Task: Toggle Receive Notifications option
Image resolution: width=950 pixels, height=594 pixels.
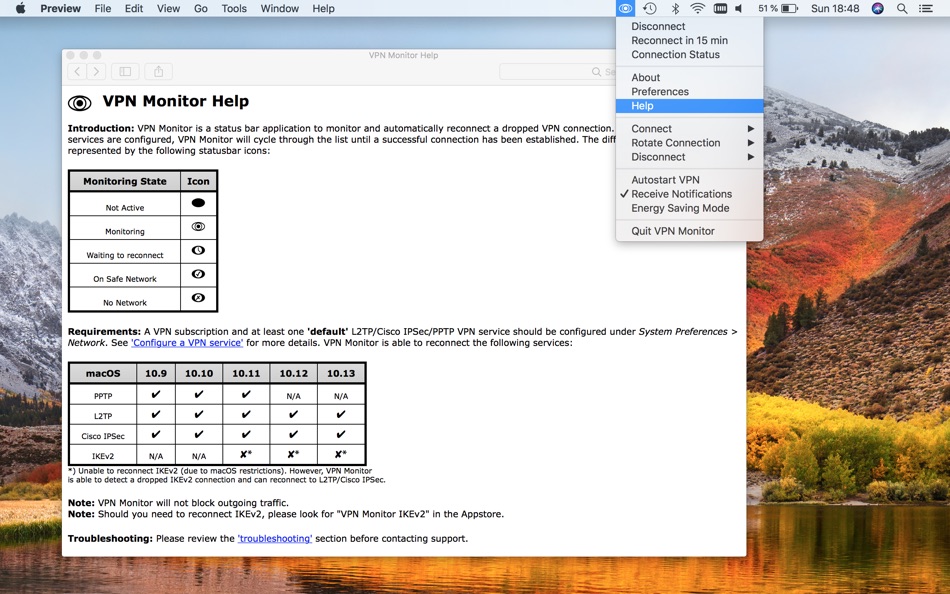Action: click(x=689, y=194)
